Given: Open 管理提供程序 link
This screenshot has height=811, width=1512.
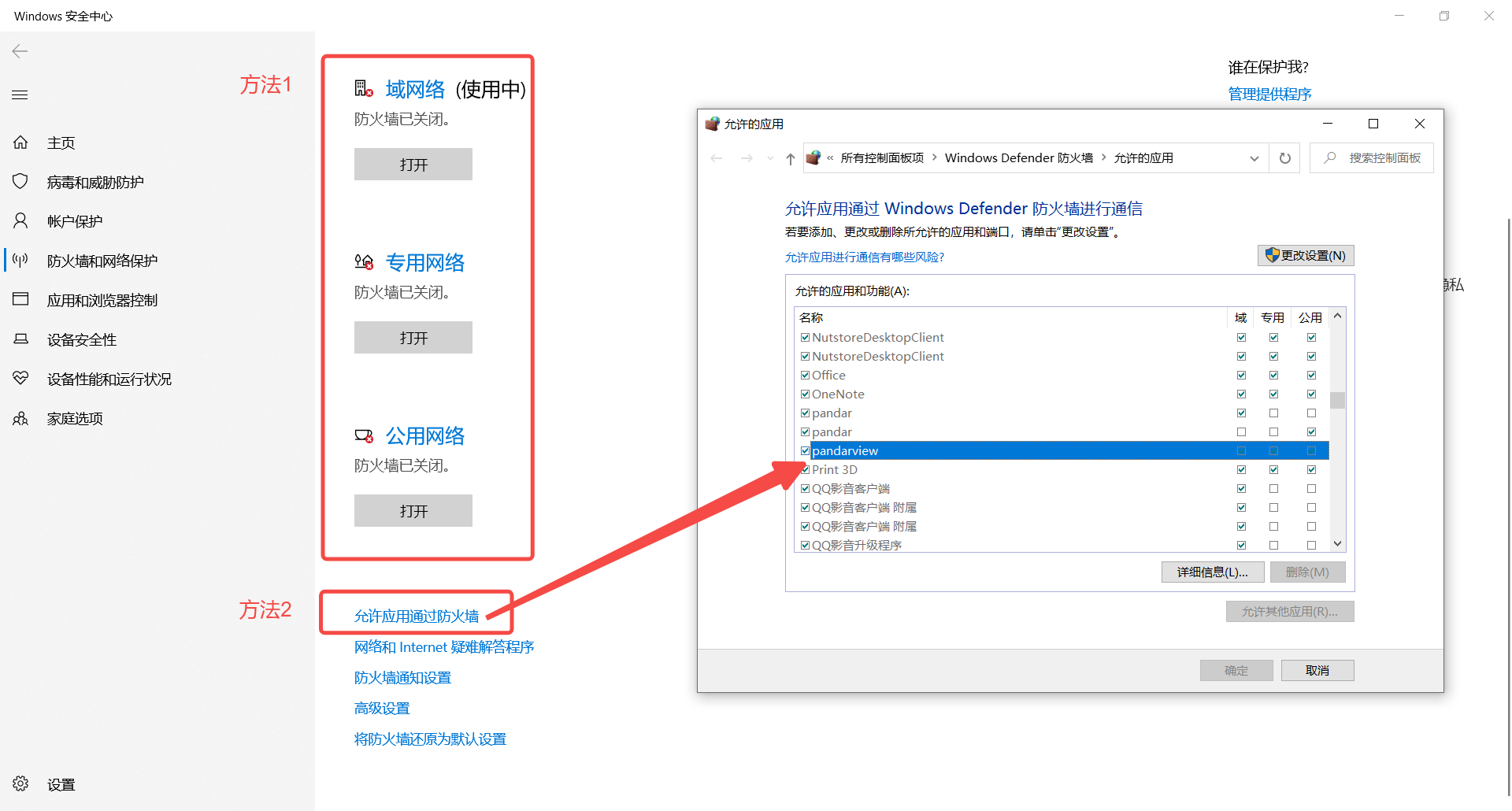Looking at the screenshot, I should click(x=1269, y=94).
